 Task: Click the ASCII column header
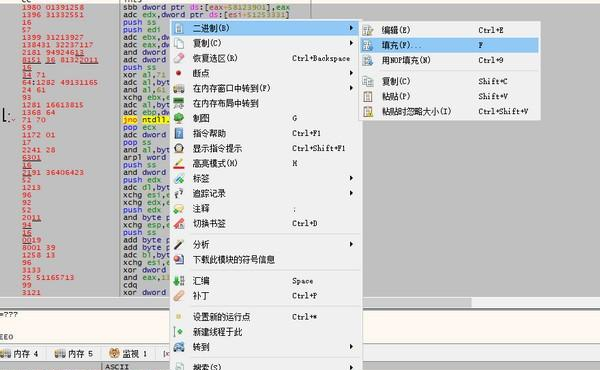click(117, 367)
